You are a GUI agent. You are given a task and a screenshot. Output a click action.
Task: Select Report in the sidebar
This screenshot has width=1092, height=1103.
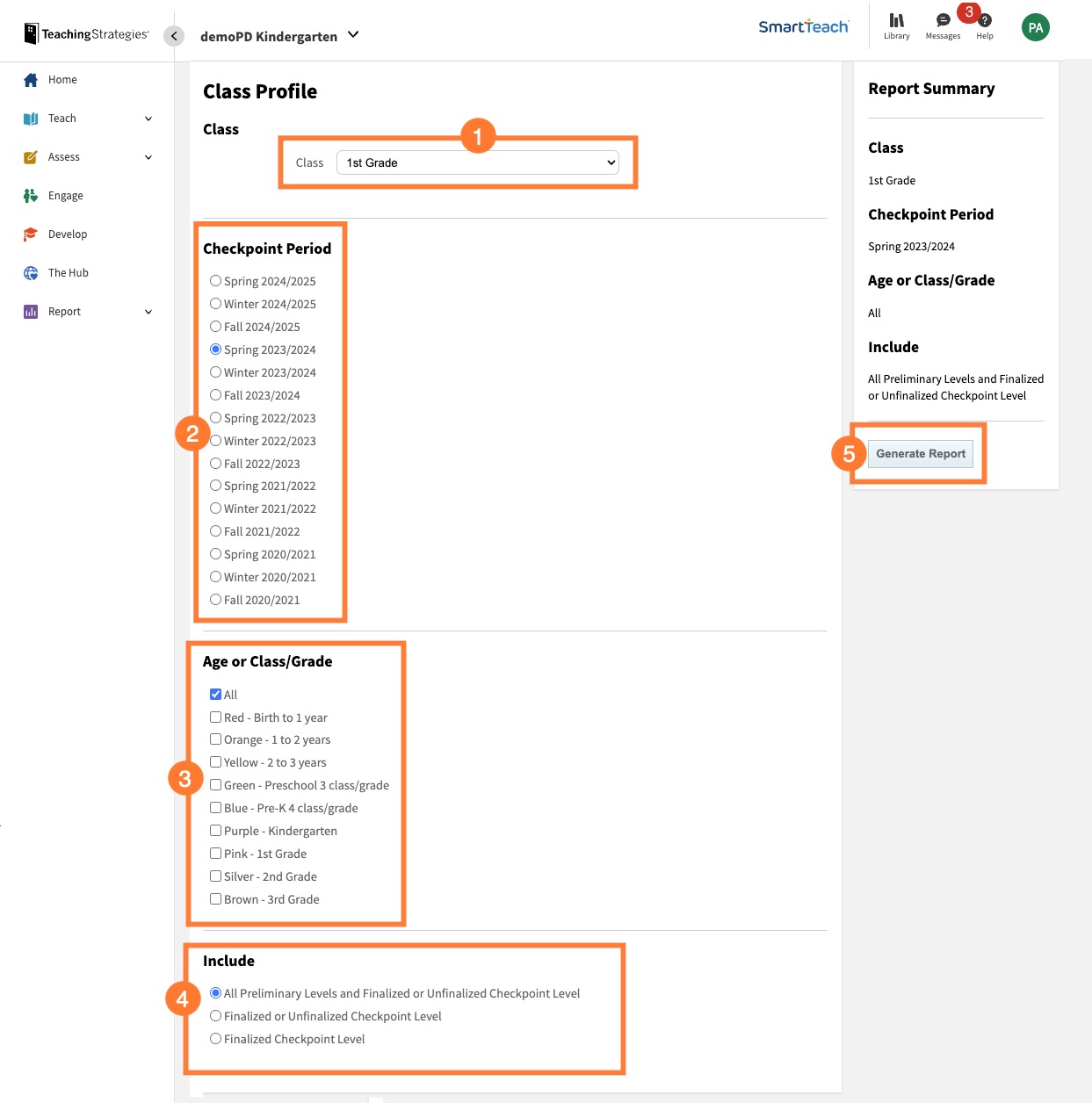point(64,311)
